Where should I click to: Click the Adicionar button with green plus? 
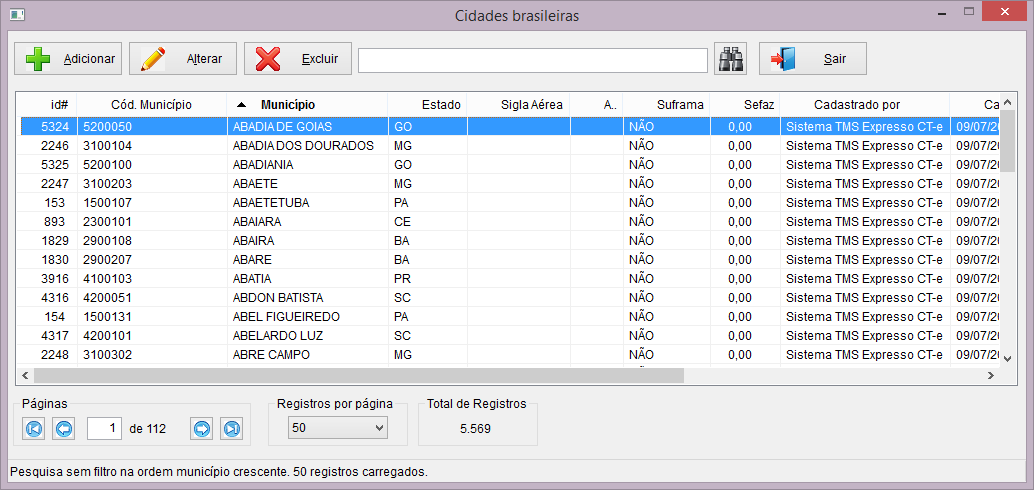pyautogui.click(x=68, y=59)
